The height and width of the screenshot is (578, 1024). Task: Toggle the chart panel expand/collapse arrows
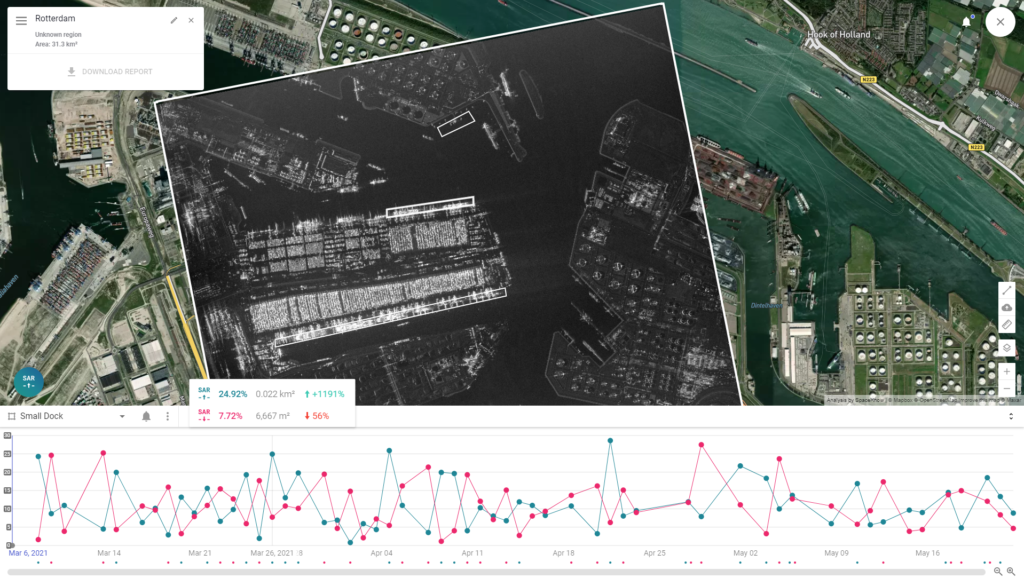tap(1011, 416)
